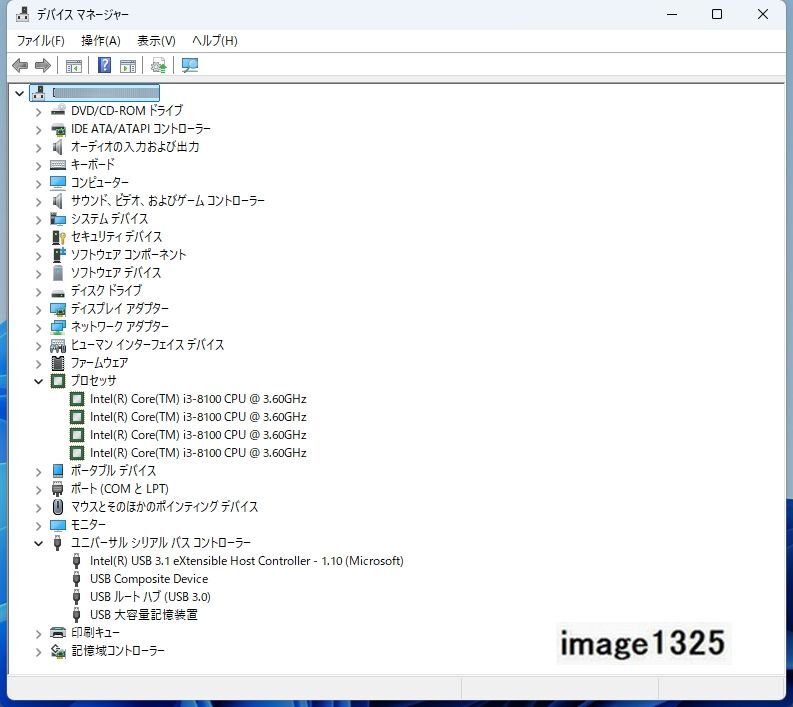Collapse ユニバーサル シリアル バス コントローラー category
This screenshot has height=707, width=793.
point(38,544)
